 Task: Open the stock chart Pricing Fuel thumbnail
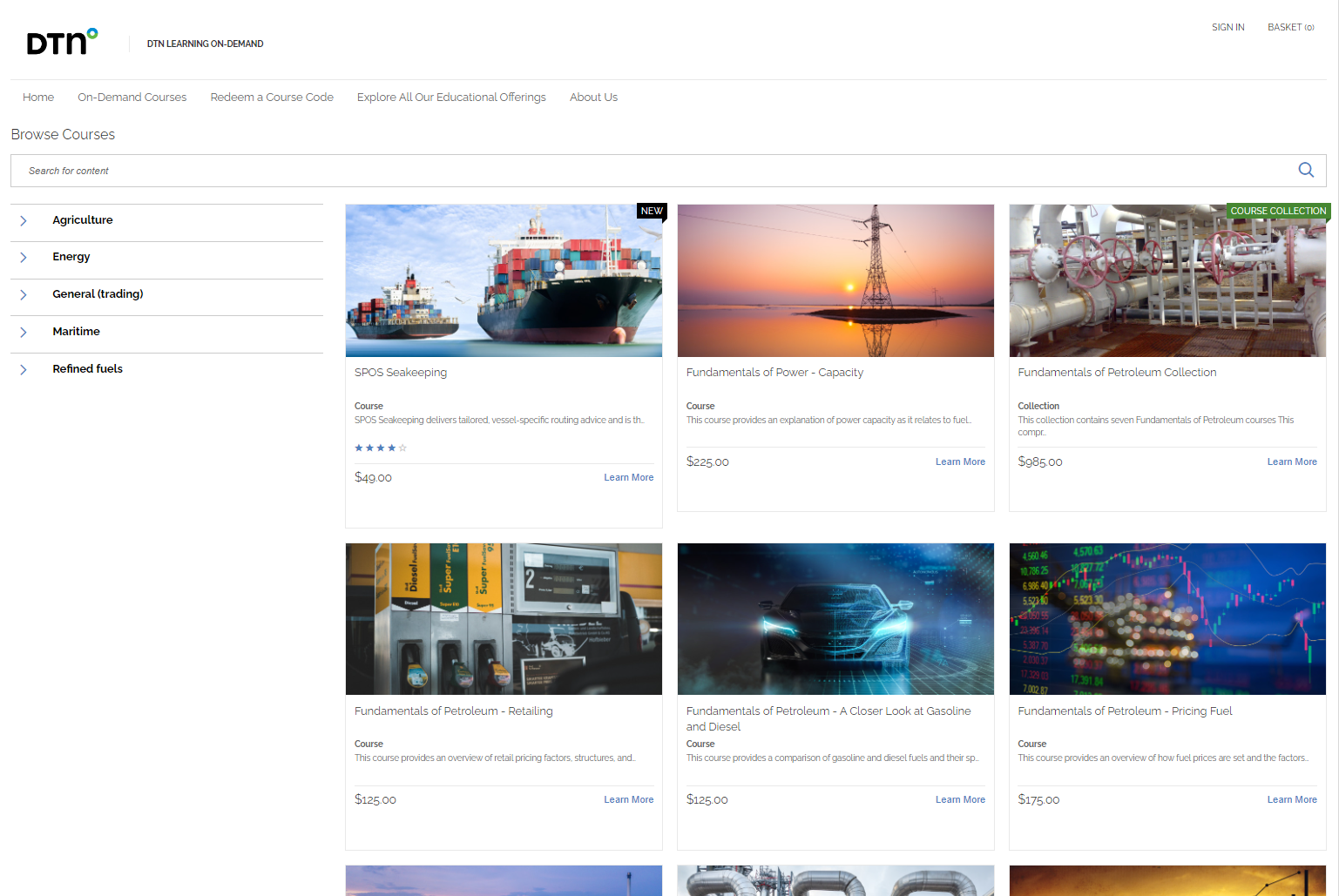click(x=1167, y=619)
